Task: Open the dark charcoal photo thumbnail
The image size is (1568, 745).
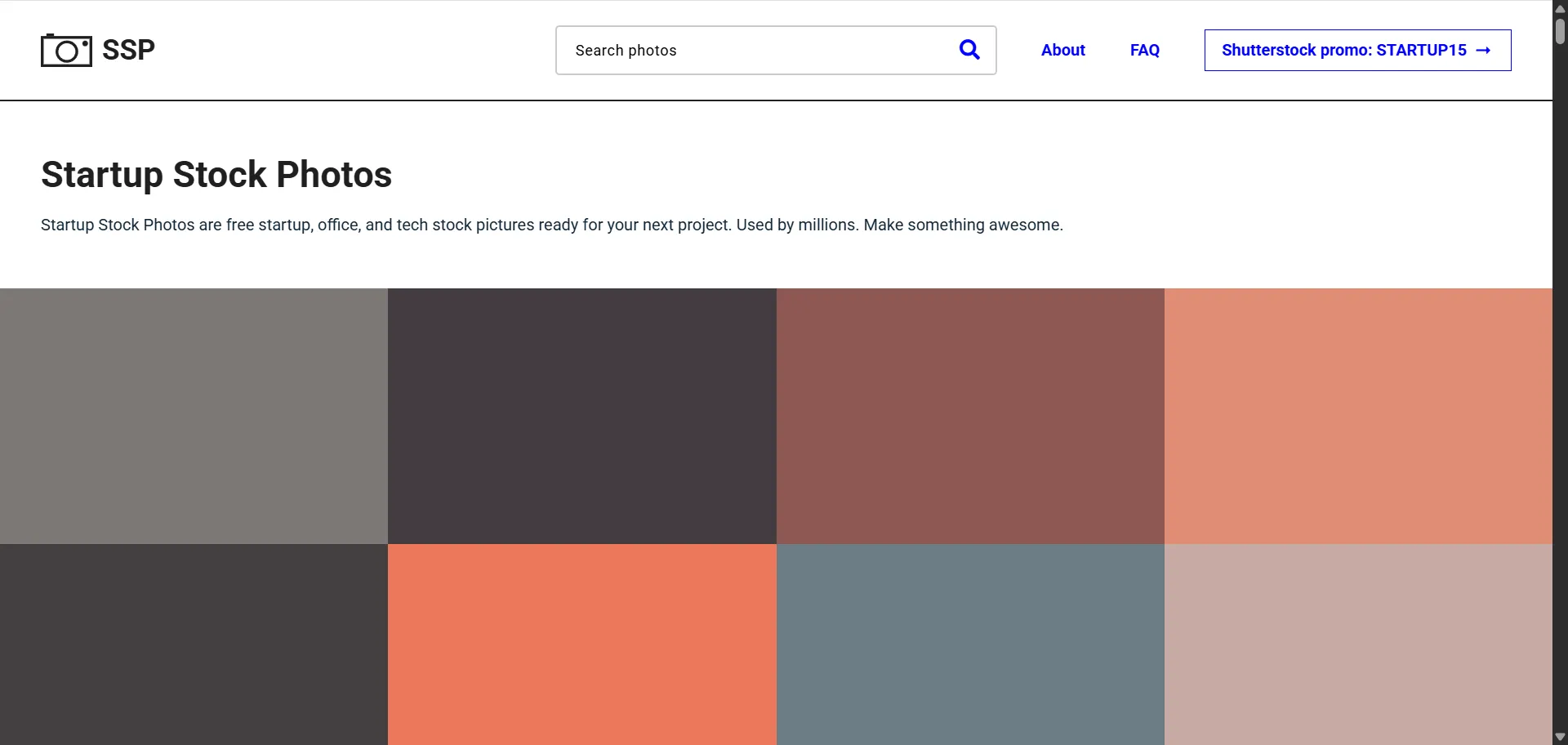Action: 194,645
